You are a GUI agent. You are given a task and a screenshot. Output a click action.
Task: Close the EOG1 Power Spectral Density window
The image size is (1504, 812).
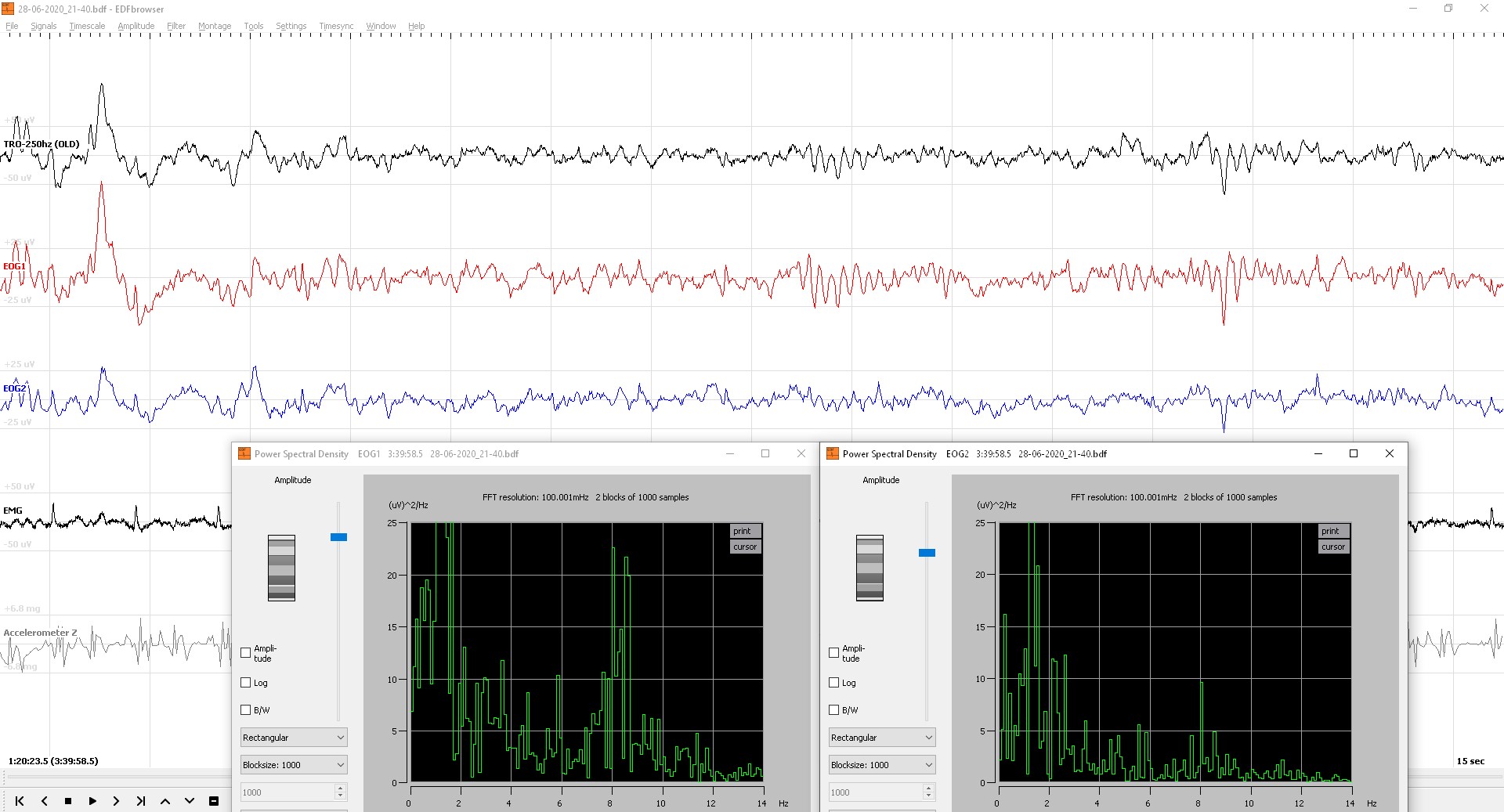click(x=801, y=453)
